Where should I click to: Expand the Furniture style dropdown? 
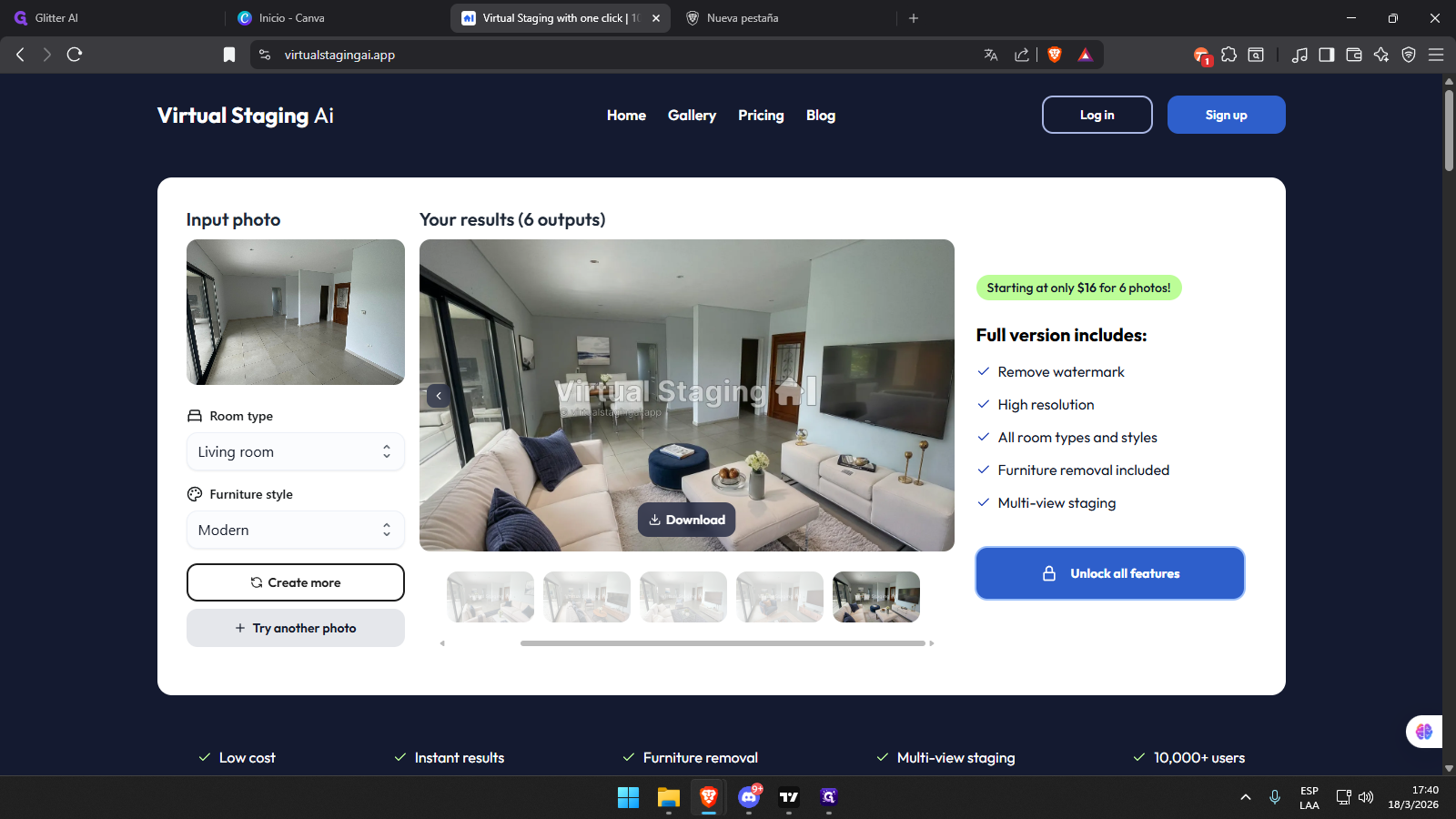tap(295, 531)
